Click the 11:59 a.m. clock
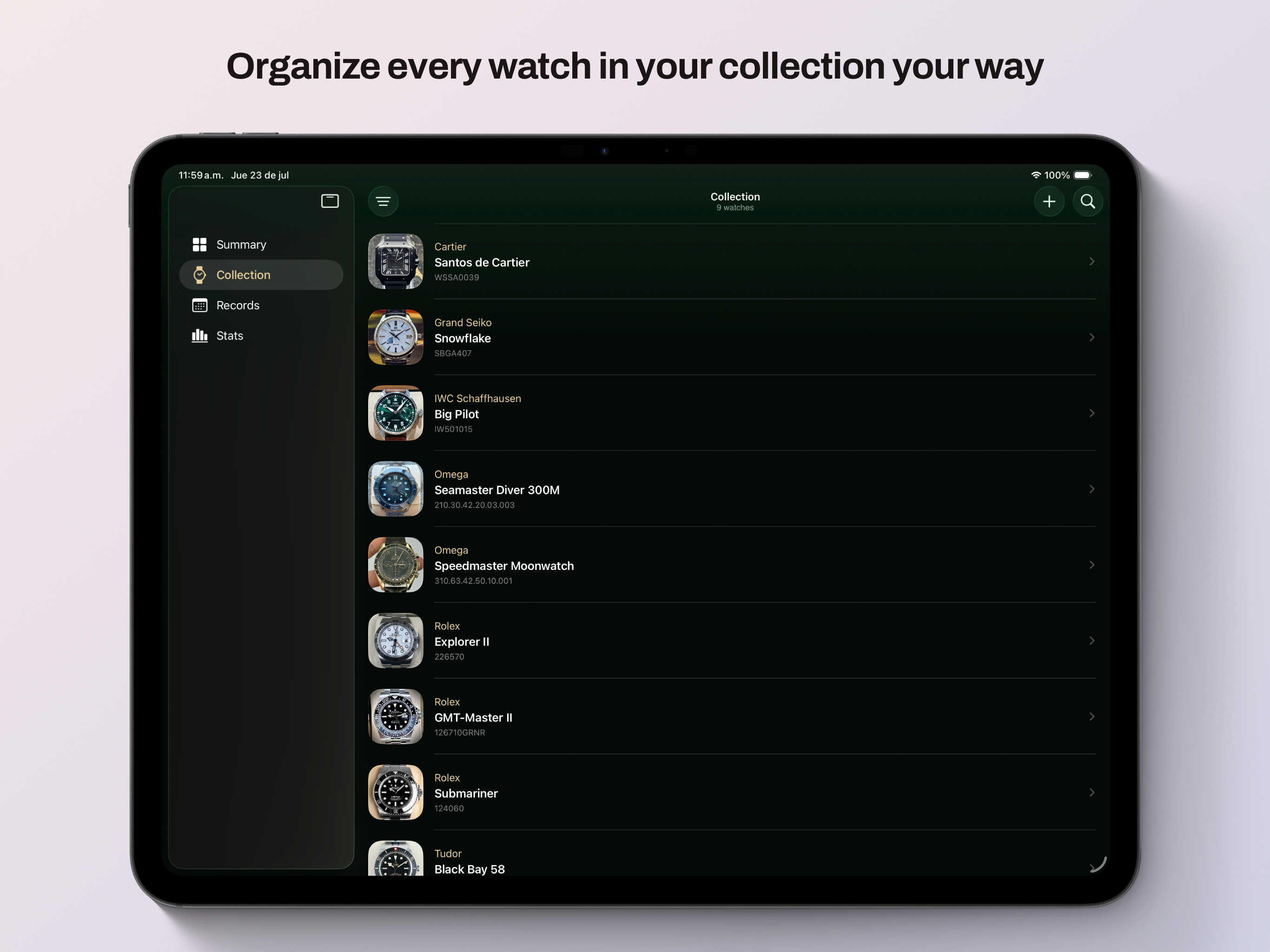1270x952 pixels. [x=201, y=175]
